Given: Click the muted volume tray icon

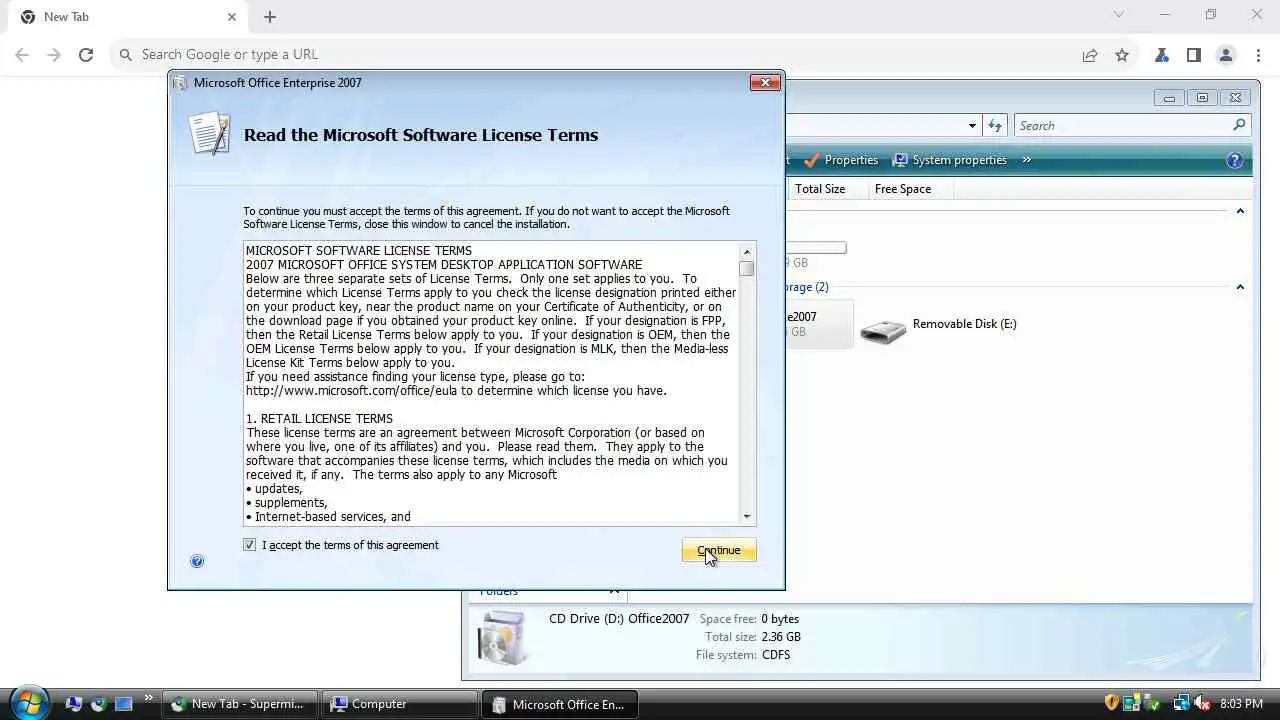Looking at the screenshot, I should (1202, 704).
